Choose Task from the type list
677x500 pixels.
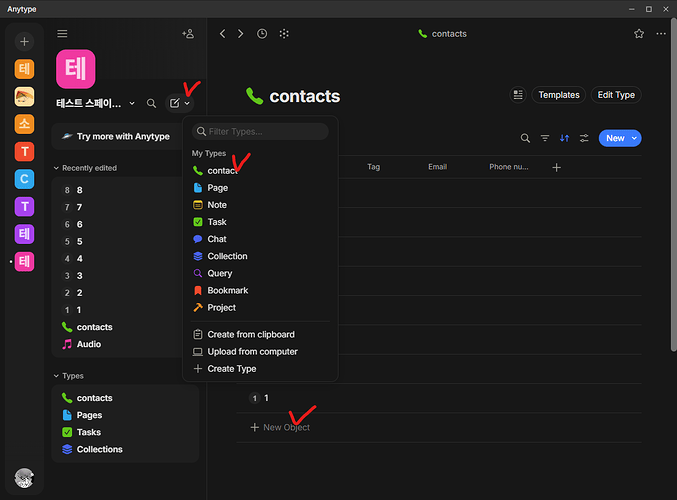click(260, 222)
